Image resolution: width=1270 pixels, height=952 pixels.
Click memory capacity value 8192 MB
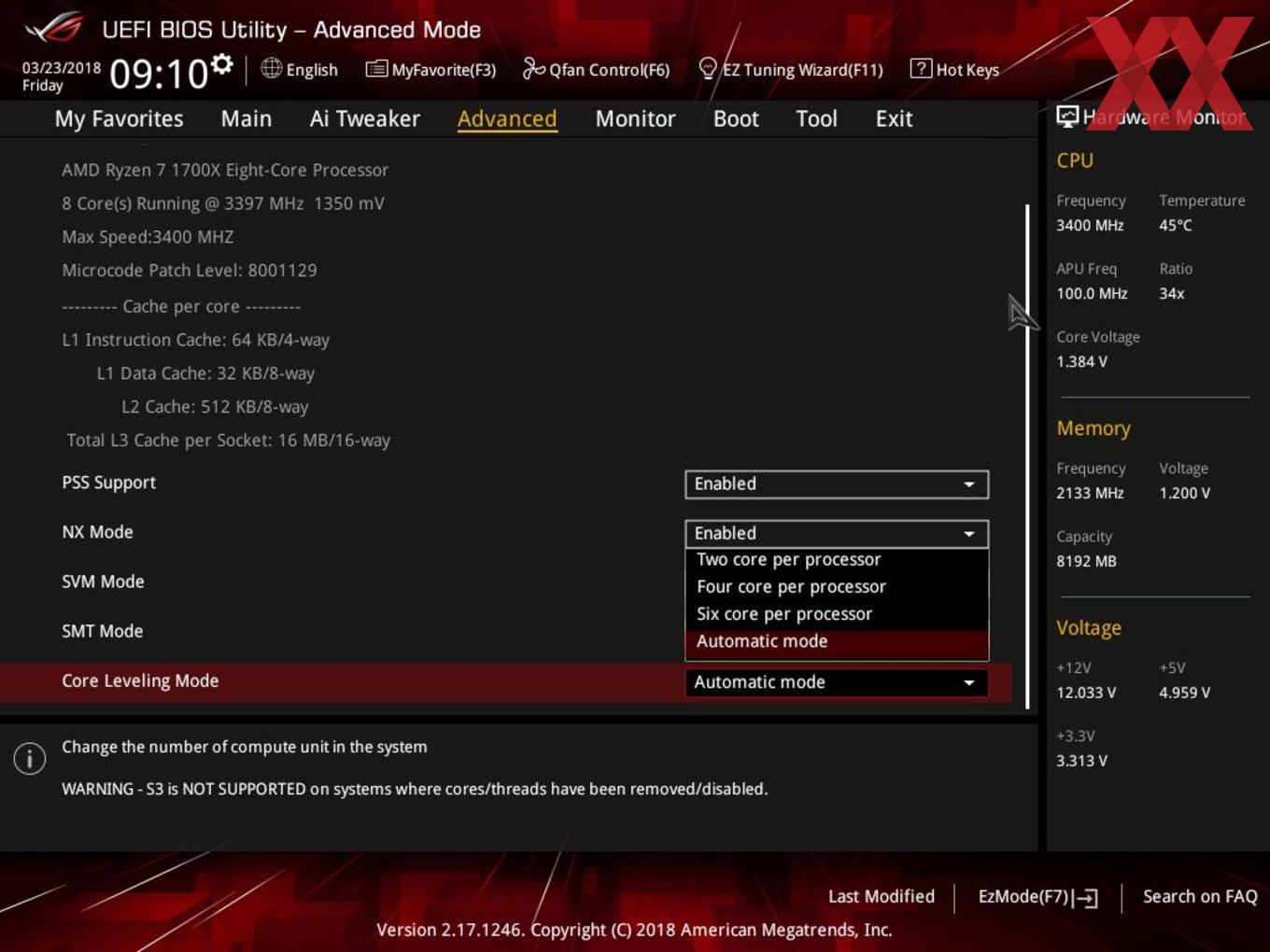coord(1086,561)
